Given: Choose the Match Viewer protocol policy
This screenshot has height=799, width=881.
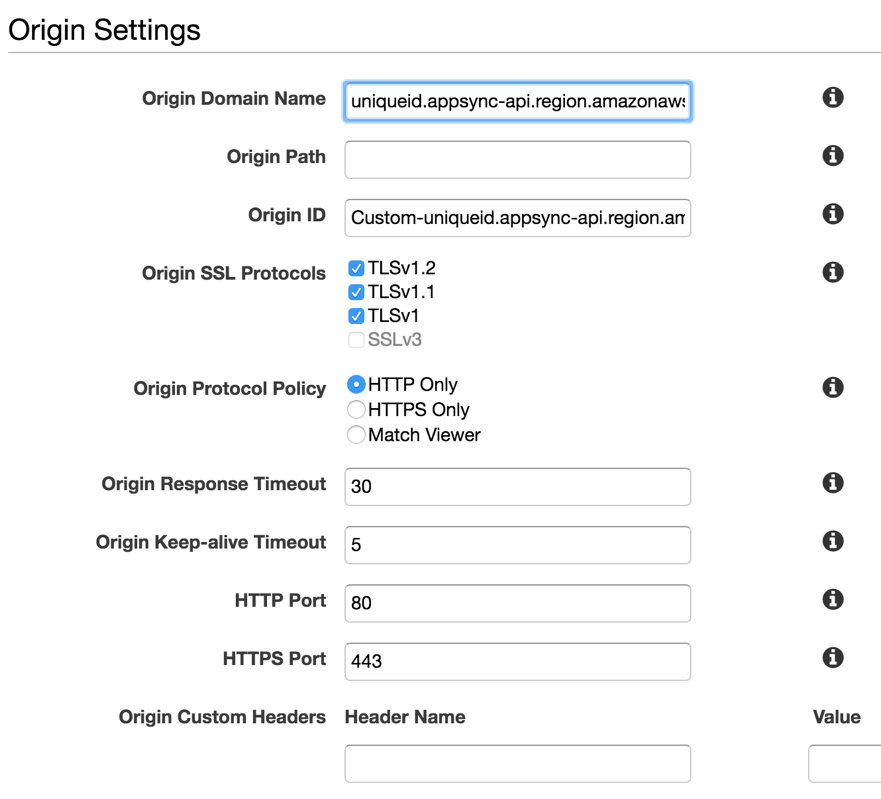Looking at the screenshot, I should (x=356, y=435).
